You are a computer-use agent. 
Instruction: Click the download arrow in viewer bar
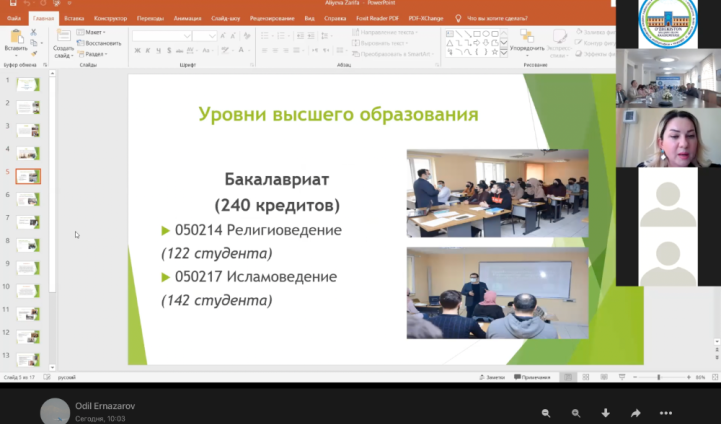pos(606,413)
